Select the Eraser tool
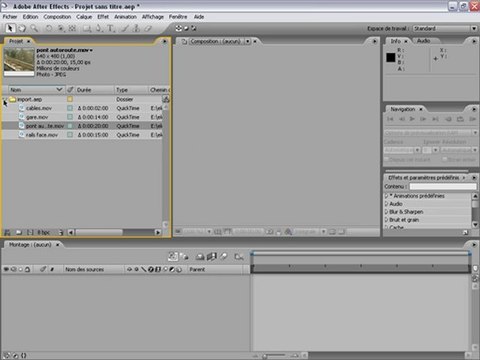 (x=148, y=29)
